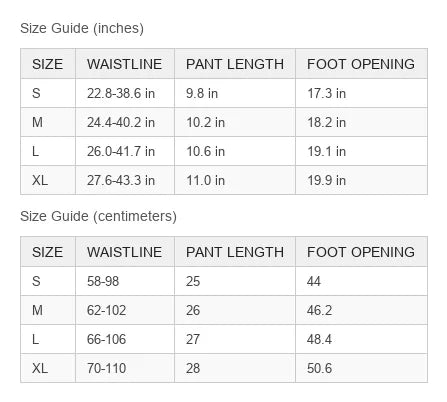
Task: Select the 62-102 waistline cell
Action: [125, 310]
